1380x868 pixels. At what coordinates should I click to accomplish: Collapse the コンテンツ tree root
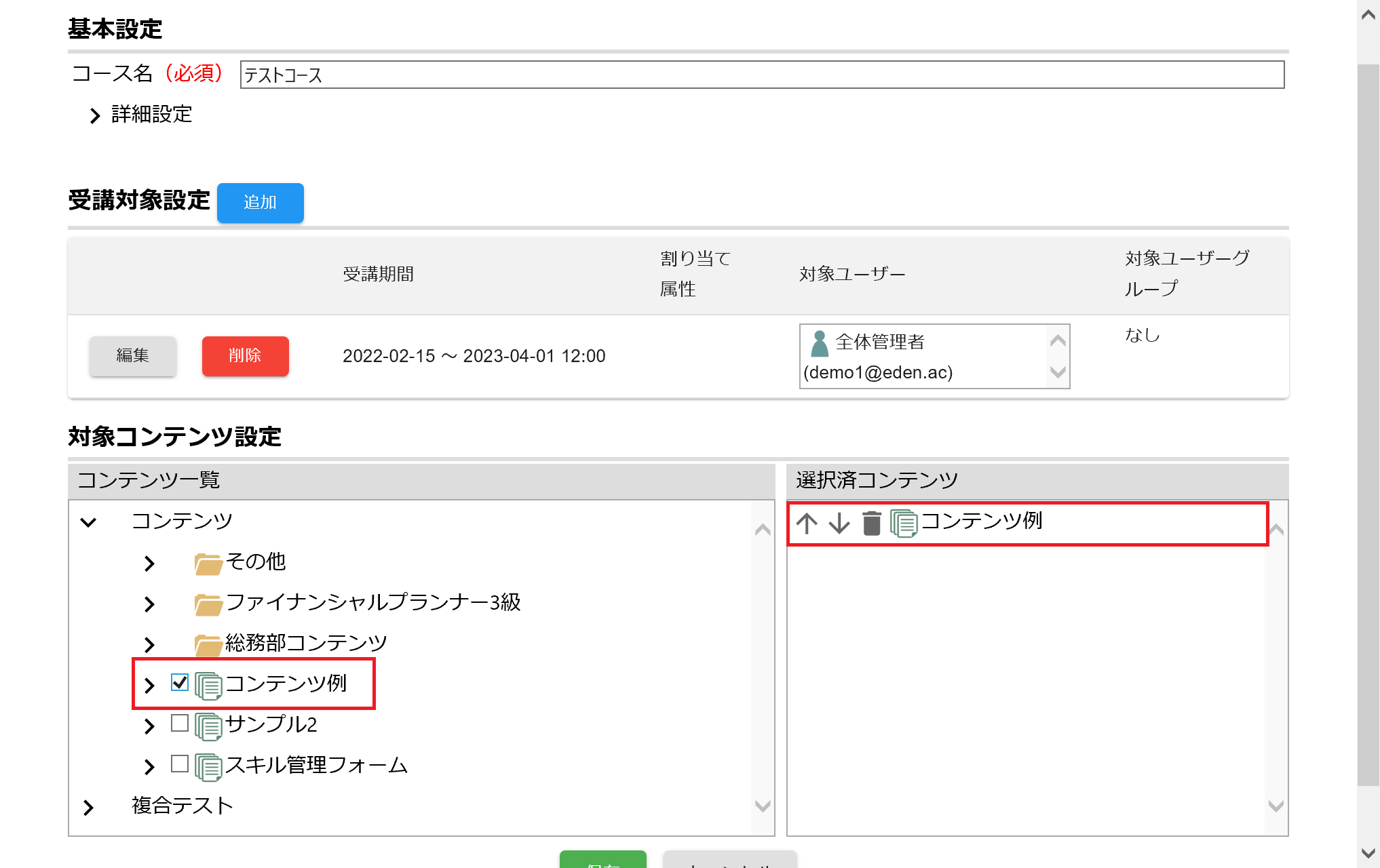pyautogui.click(x=88, y=522)
